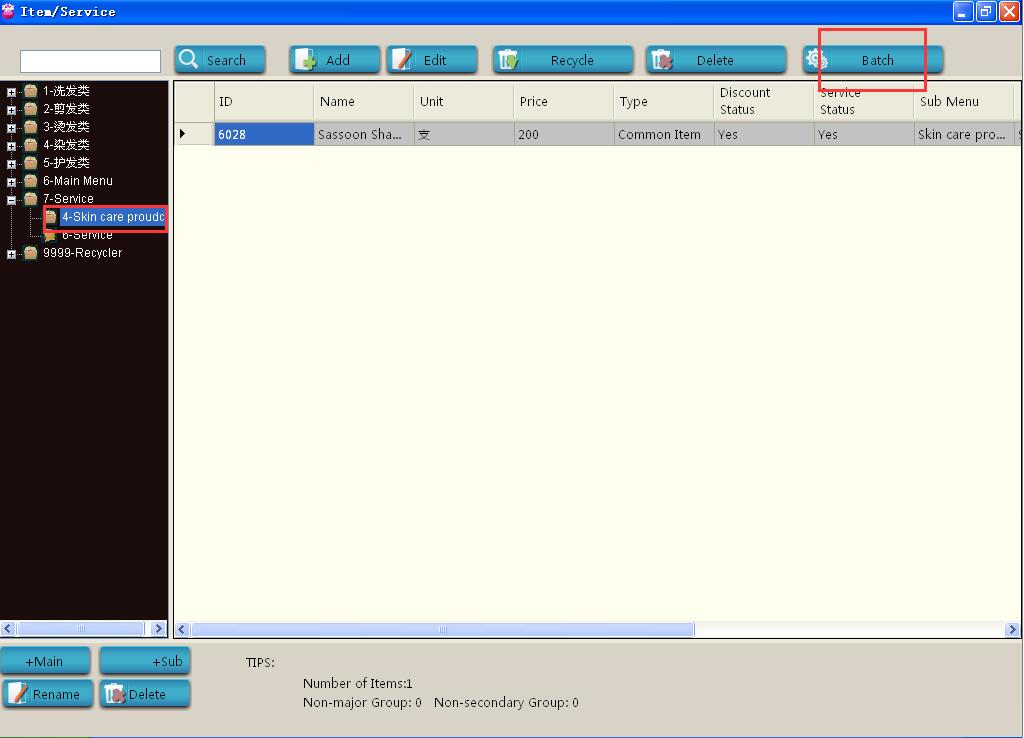This screenshot has height=738, width=1024.
Task: Click tree panel scrollbar right arrow
Action: (x=158, y=628)
